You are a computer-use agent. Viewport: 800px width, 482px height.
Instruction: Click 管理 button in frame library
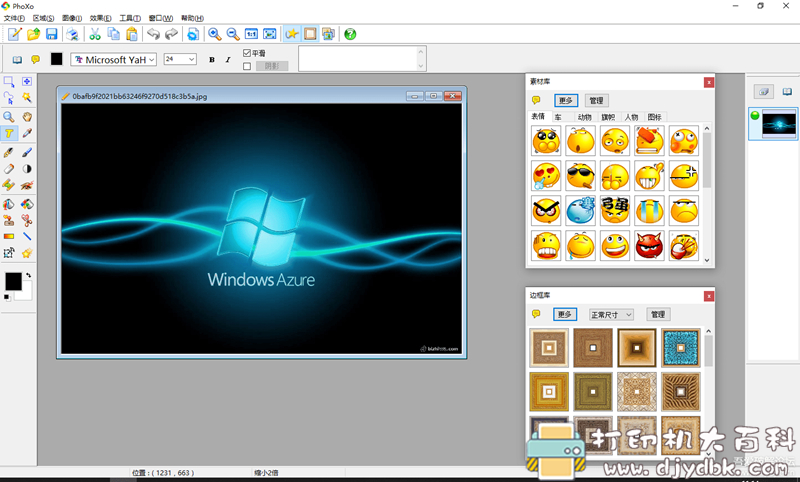tap(658, 314)
